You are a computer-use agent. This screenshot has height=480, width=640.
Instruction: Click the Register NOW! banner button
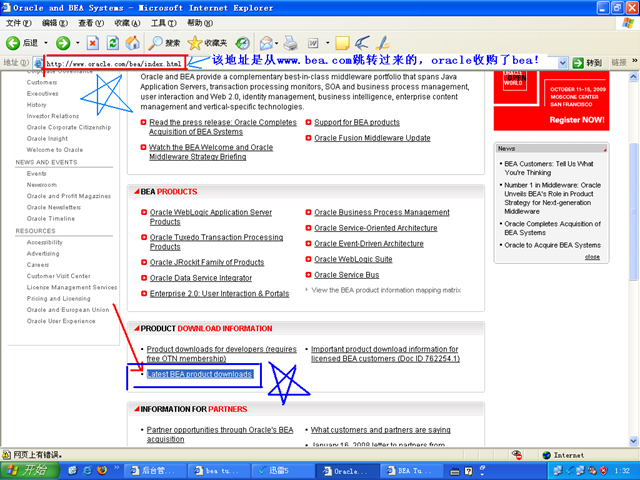tap(577, 120)
